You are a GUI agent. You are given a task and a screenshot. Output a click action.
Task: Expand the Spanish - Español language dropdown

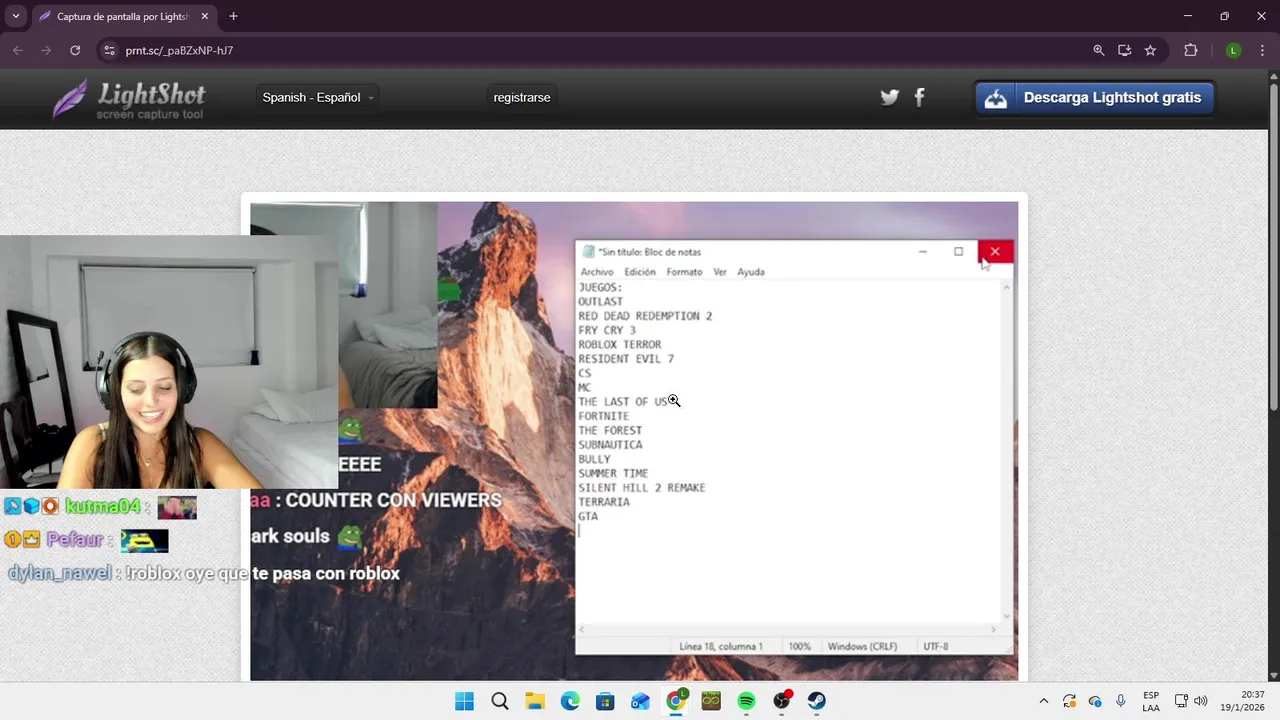[x=318, y=97]
